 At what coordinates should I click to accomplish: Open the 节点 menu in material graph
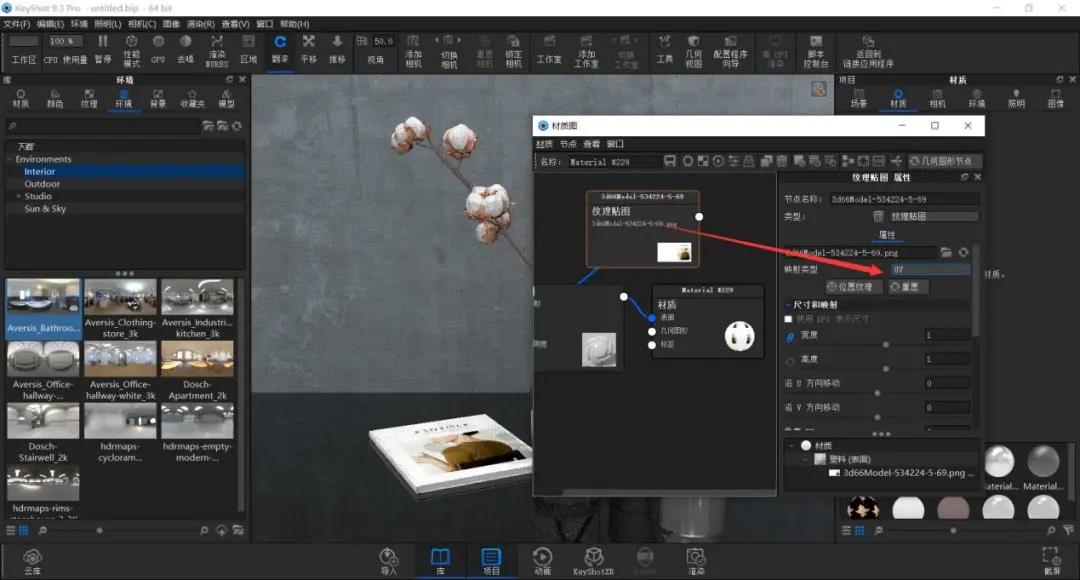[568, 144]
